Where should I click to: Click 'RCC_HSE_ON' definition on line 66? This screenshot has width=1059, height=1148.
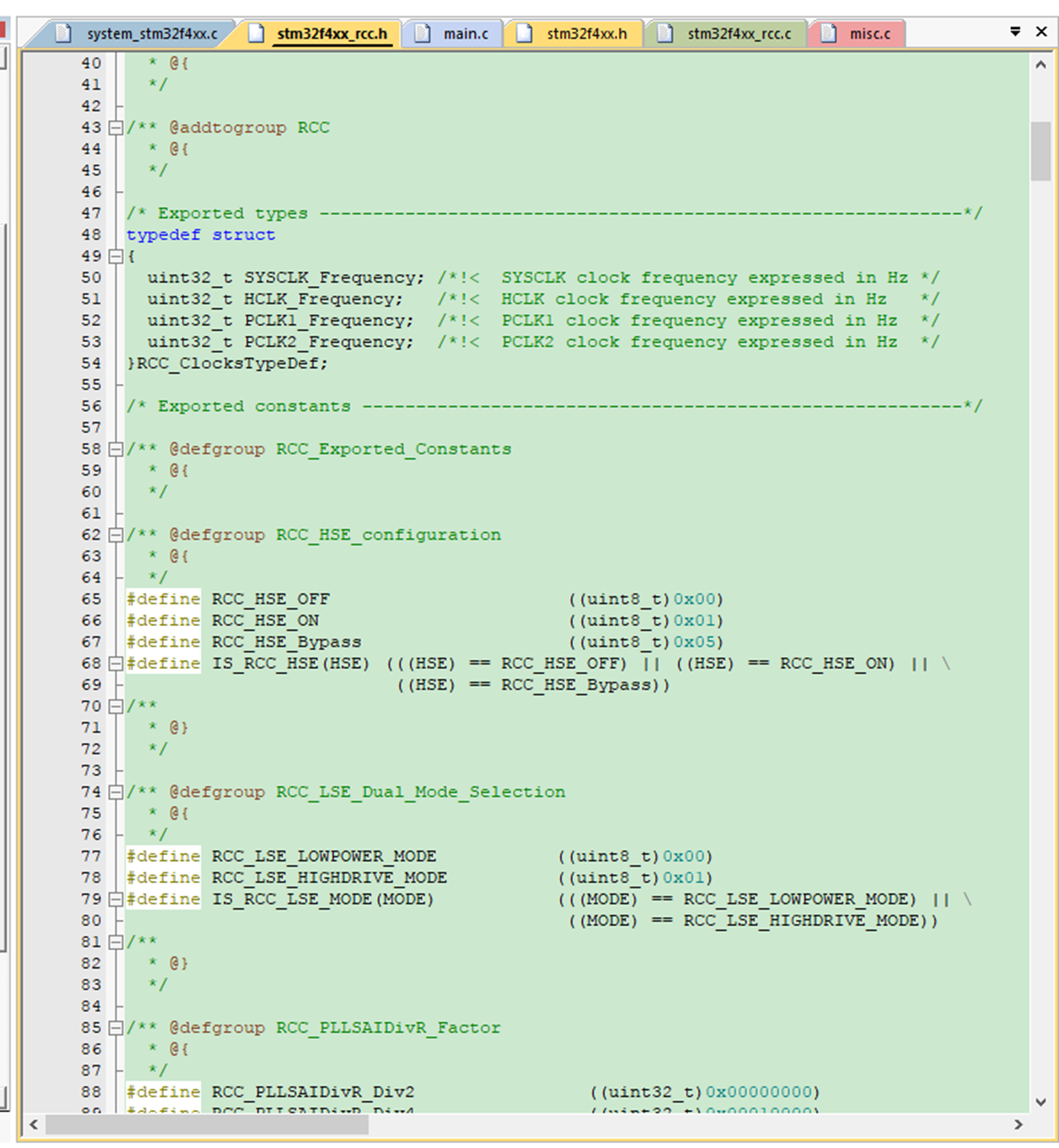coord(266,621)
